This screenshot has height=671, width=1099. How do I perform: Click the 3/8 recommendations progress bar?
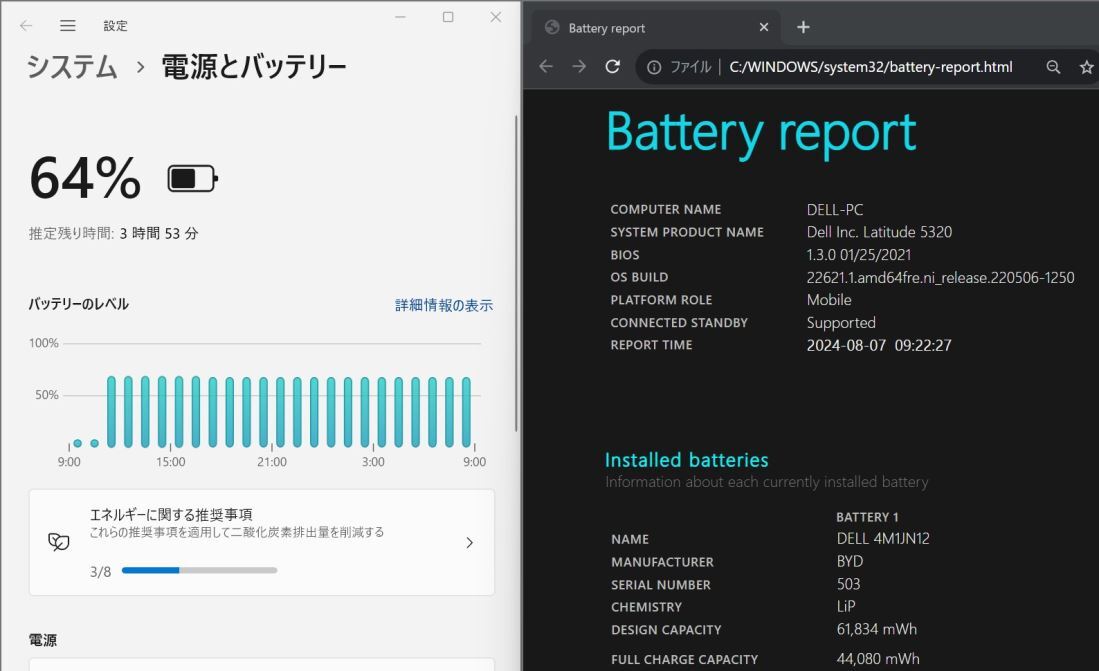point(198,570)
